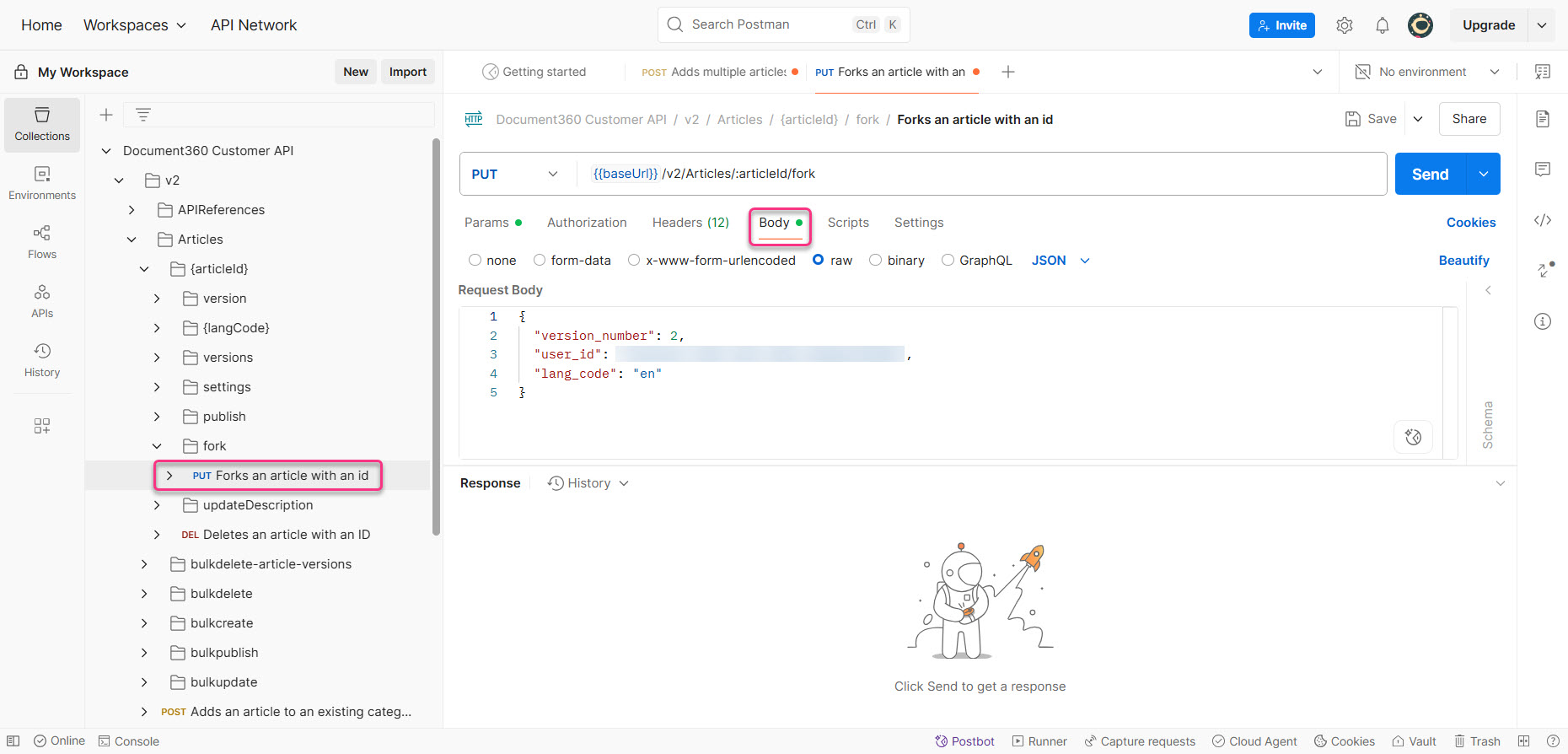The height and width of the screenshot is (754, 1568).
Task: Open the PUT method dropdown
Action: click(x=514, y=174)
